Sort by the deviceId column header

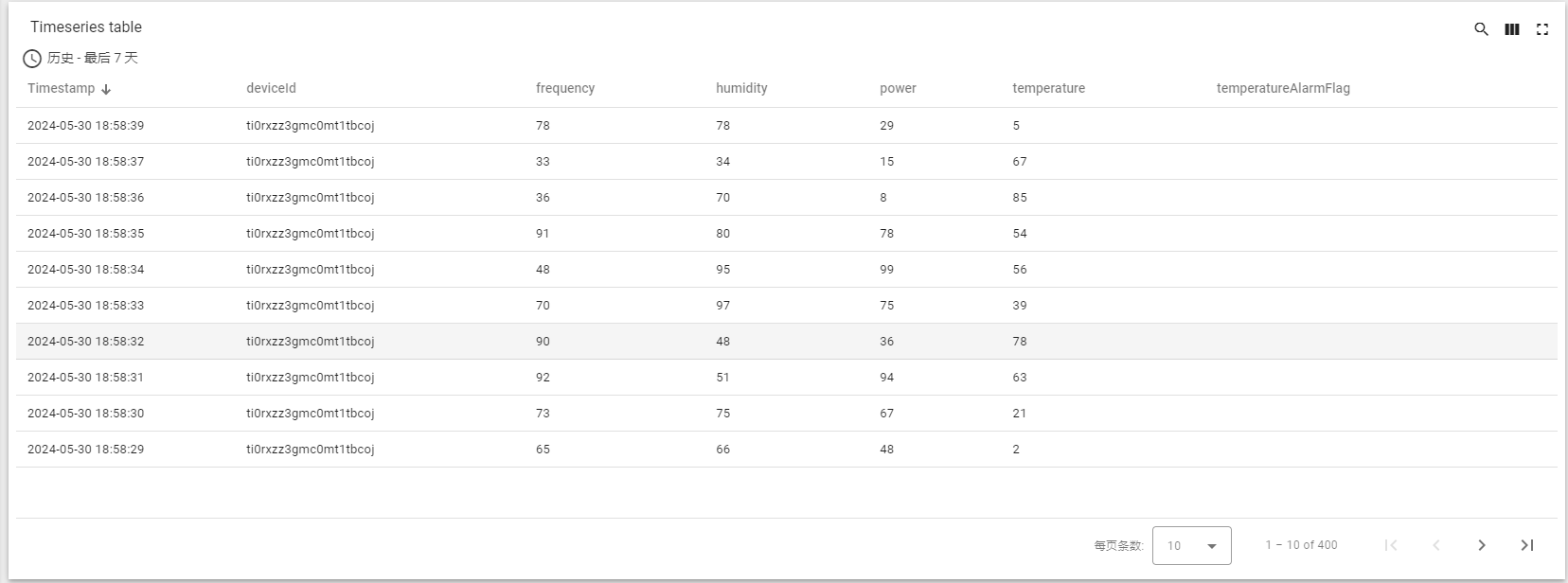(x=271, y=88)
